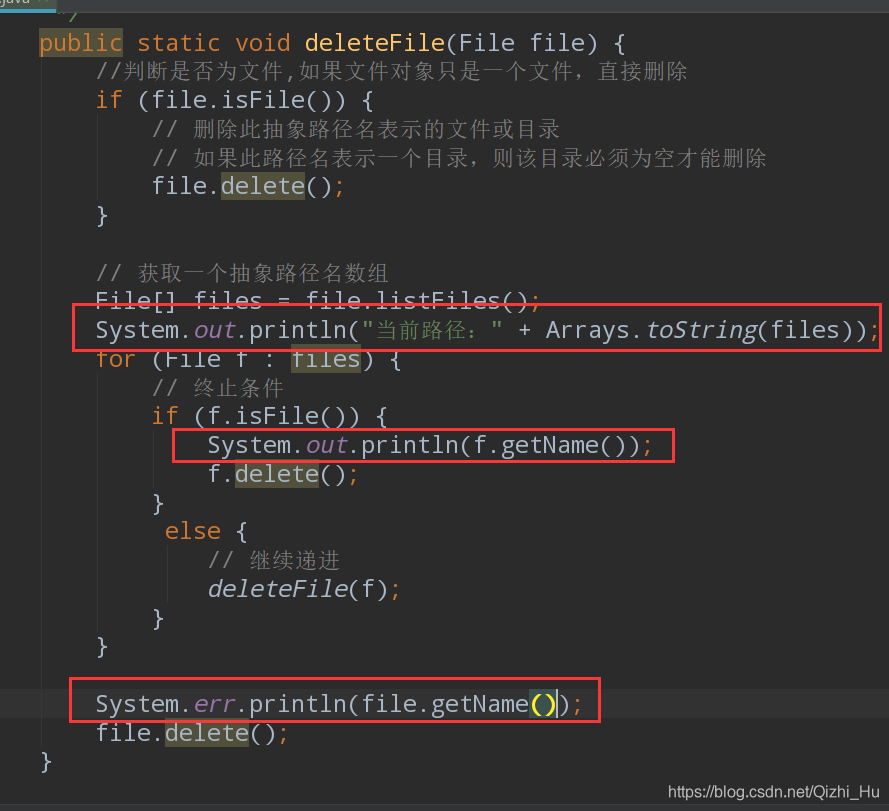The height and width of the screenshot is (811, 889).
Task: Click the comment '// 继续递进'
Action: tap(274, 560)
